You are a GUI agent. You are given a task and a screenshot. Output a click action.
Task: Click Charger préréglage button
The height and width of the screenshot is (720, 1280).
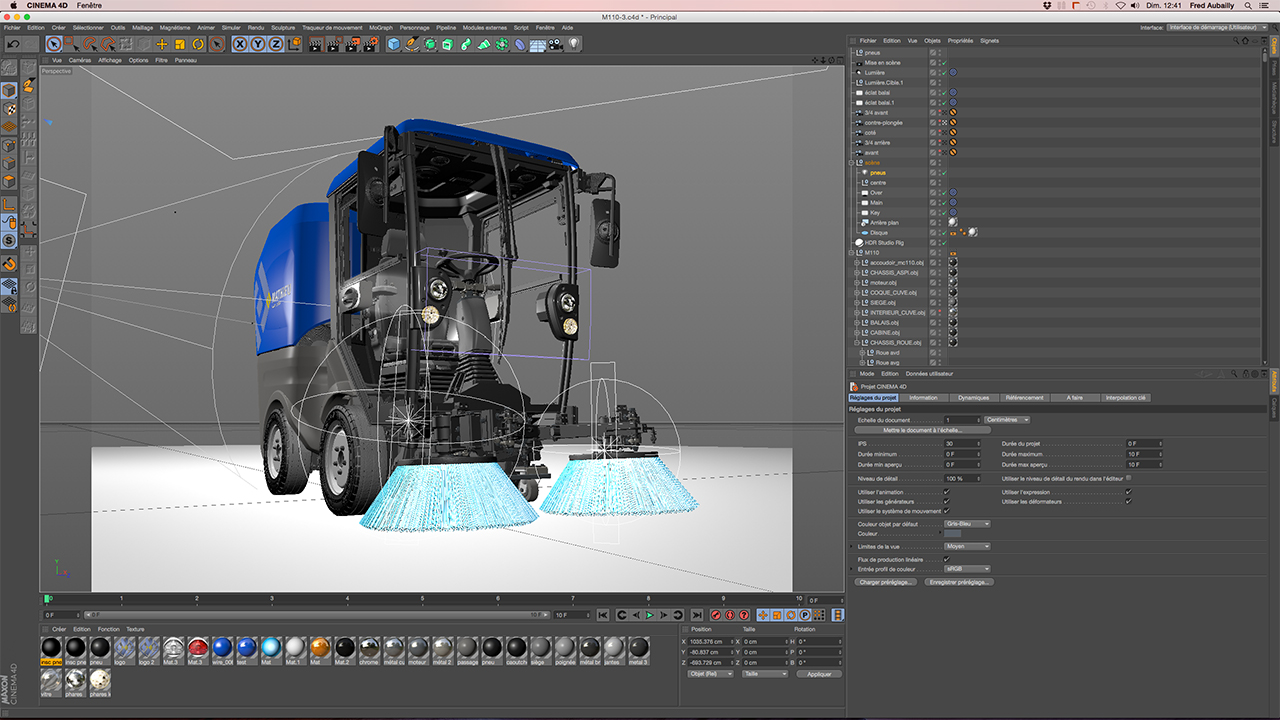(x=885, y=581)
